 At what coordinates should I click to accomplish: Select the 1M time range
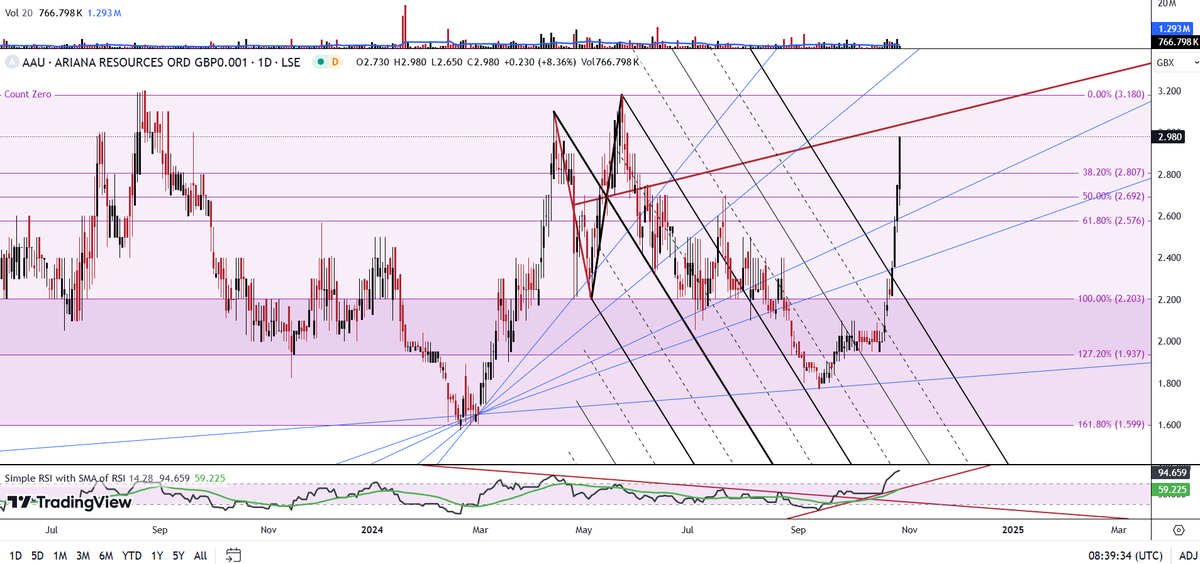(61, 554)
